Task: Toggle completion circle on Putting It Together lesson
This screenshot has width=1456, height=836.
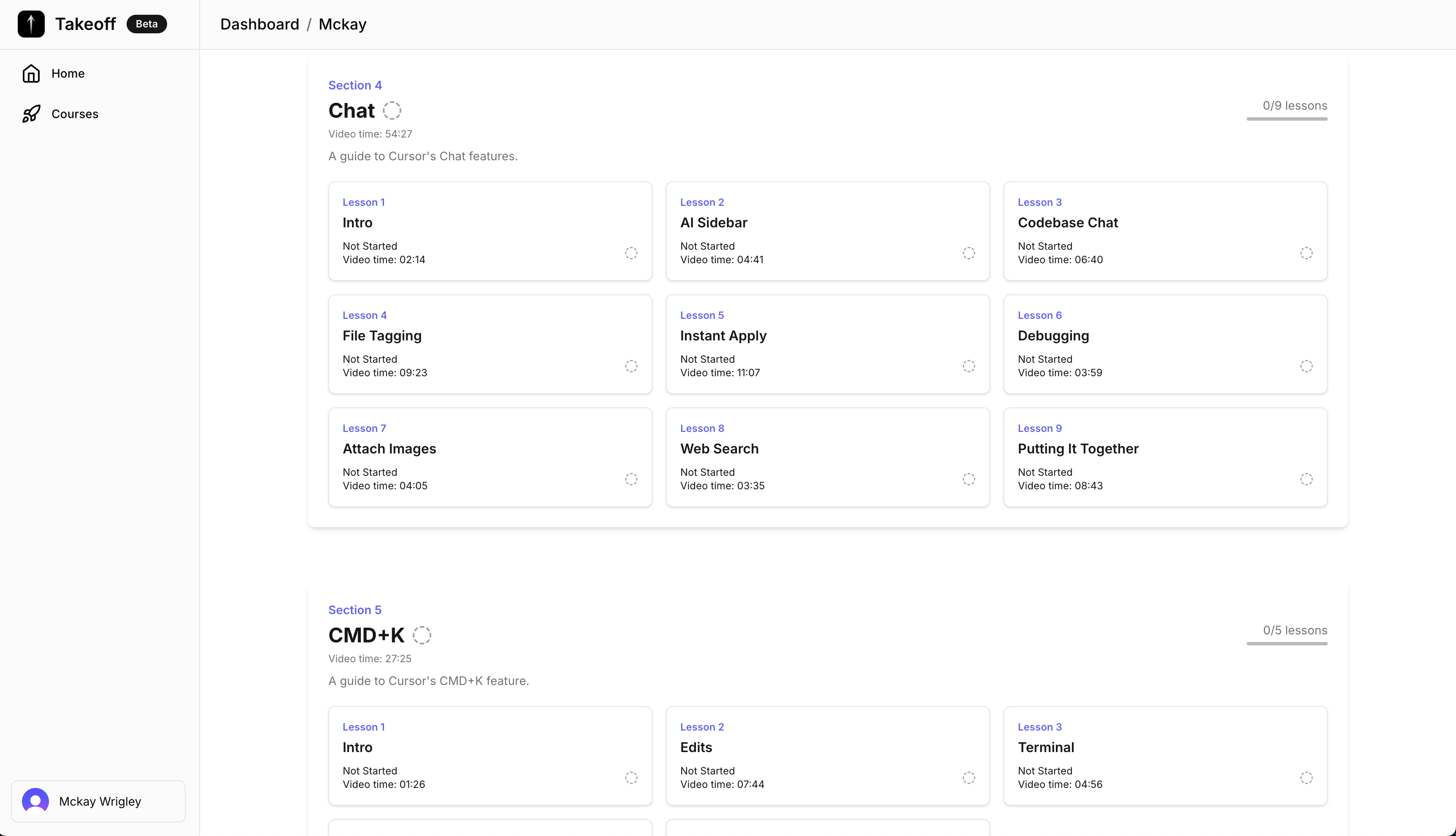Action: 1307,480
